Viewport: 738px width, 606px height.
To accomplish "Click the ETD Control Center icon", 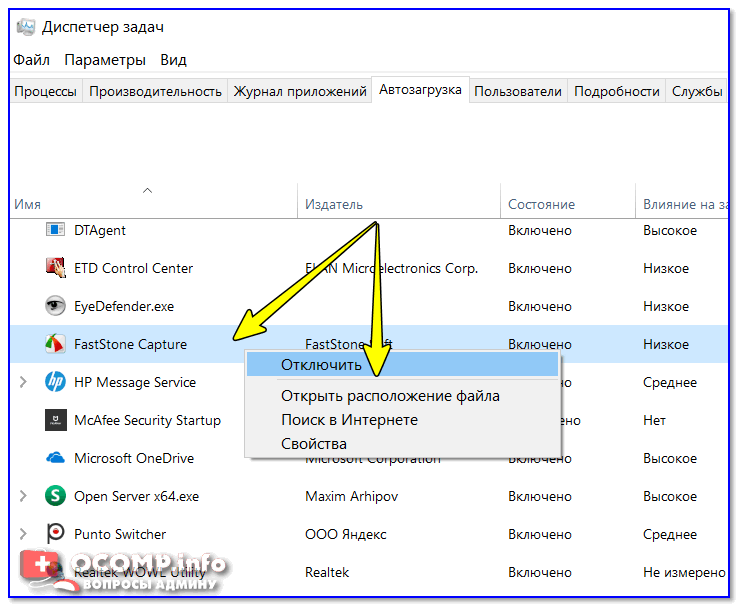I will click(x=55, y=268).
